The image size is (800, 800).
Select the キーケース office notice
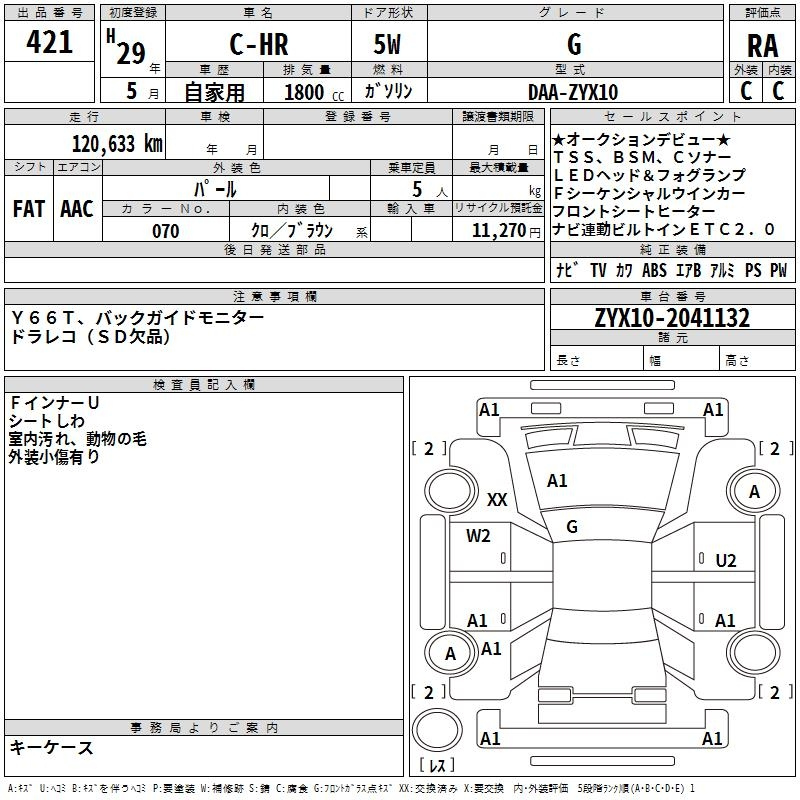(52, 747)
